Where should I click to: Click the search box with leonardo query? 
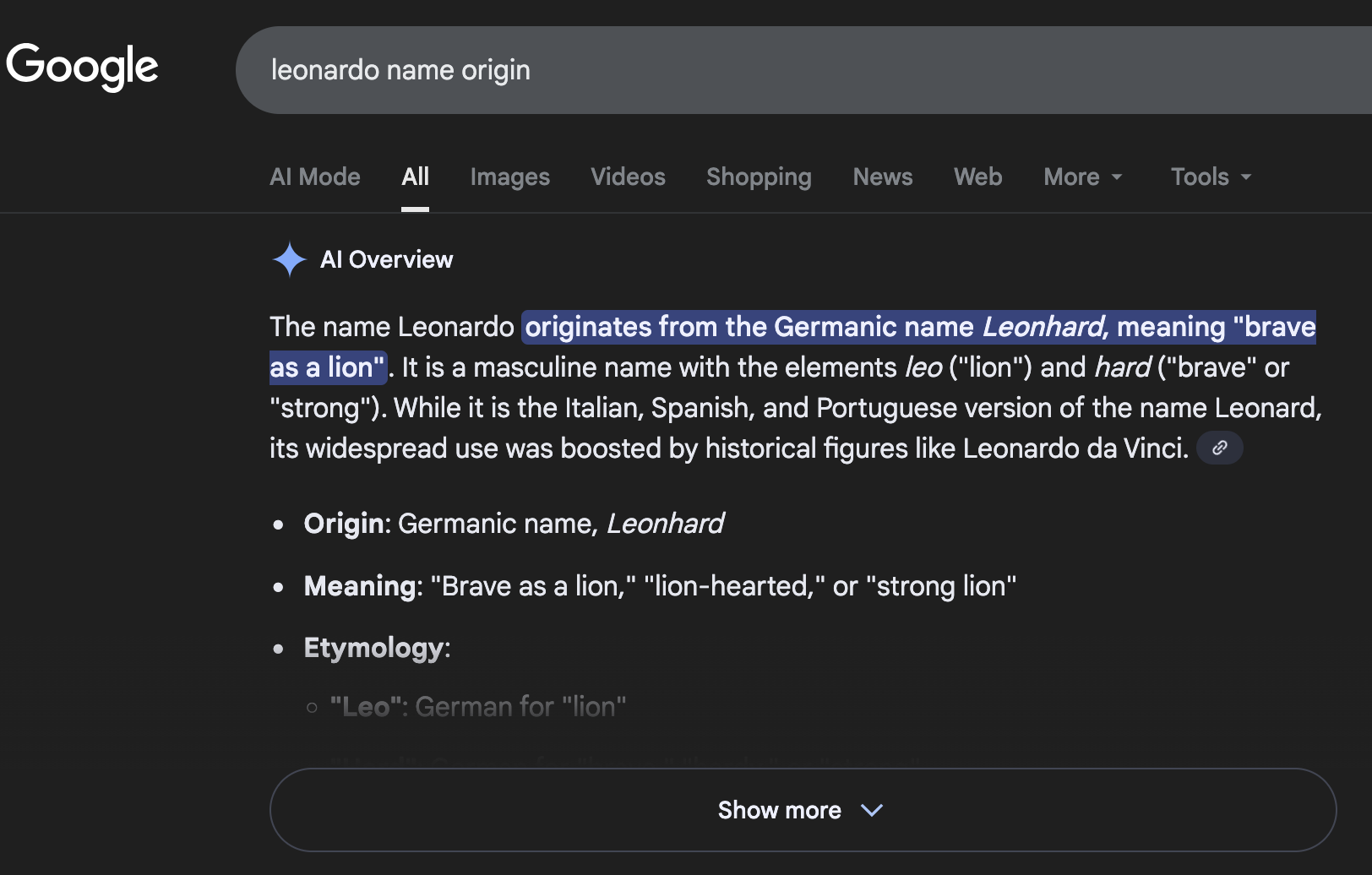point(803,70)
